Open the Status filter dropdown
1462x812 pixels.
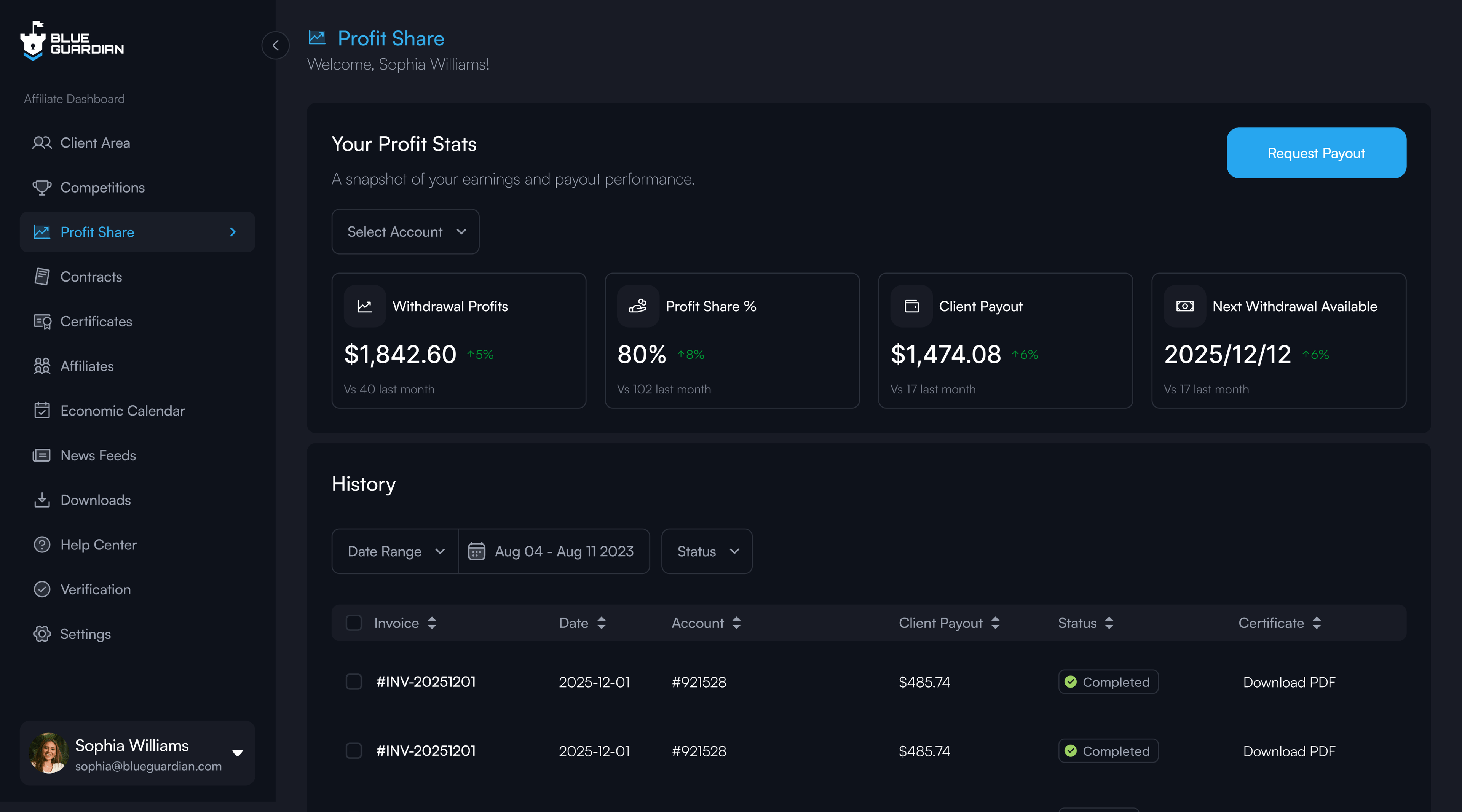tap(707, 551)
